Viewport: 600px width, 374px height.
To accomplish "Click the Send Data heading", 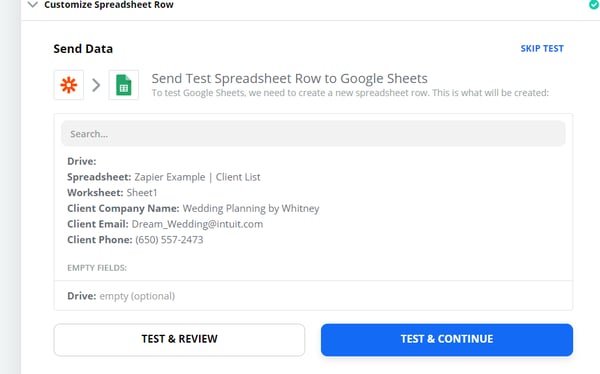I will 83,49.
